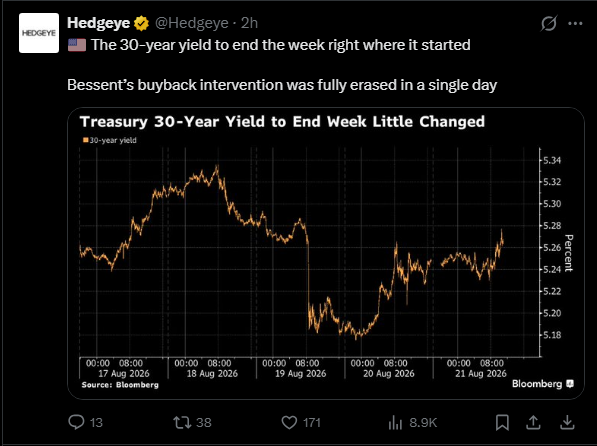Click the Grok explain circle-slash icon

549,23
